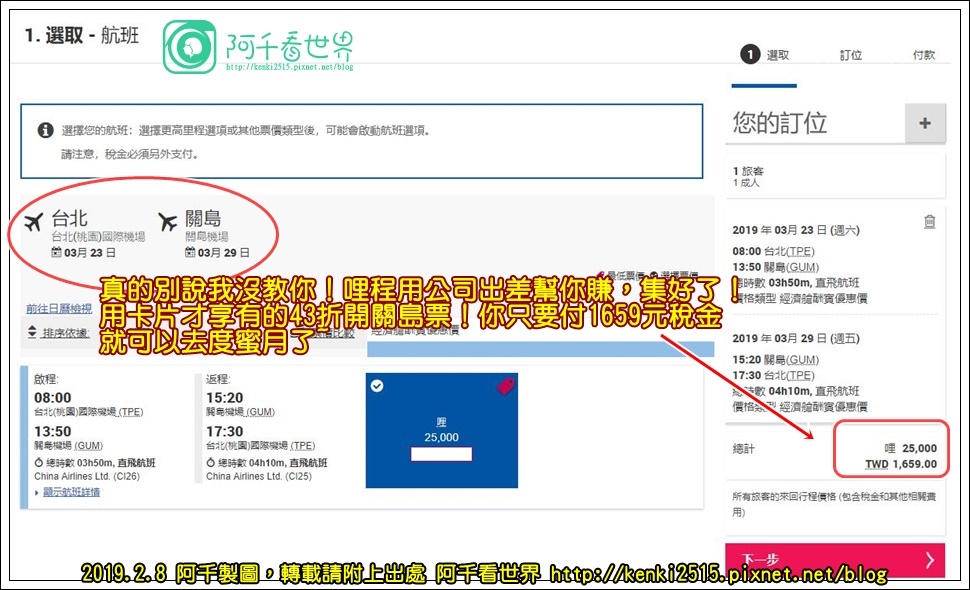Expand 顯示航班詳情 flight details
970x590 pixels.
click(71, 492)
